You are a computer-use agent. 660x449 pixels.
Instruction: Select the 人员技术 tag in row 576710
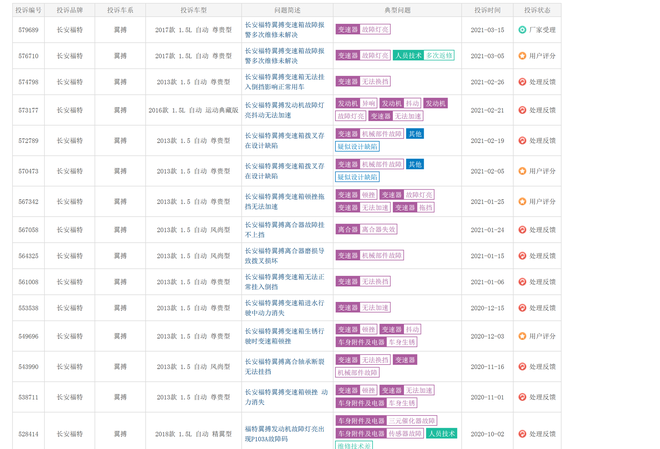tap(407, 56)
